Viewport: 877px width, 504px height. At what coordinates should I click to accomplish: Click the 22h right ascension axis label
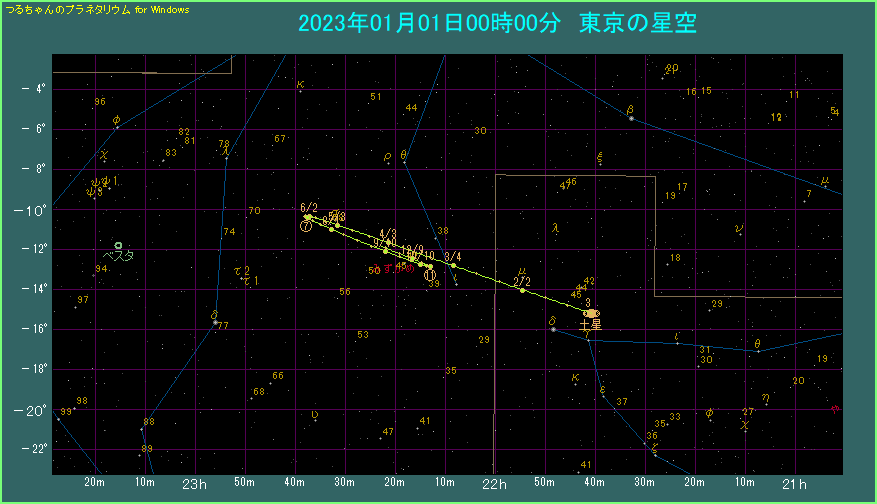click(x=494, y=485)
